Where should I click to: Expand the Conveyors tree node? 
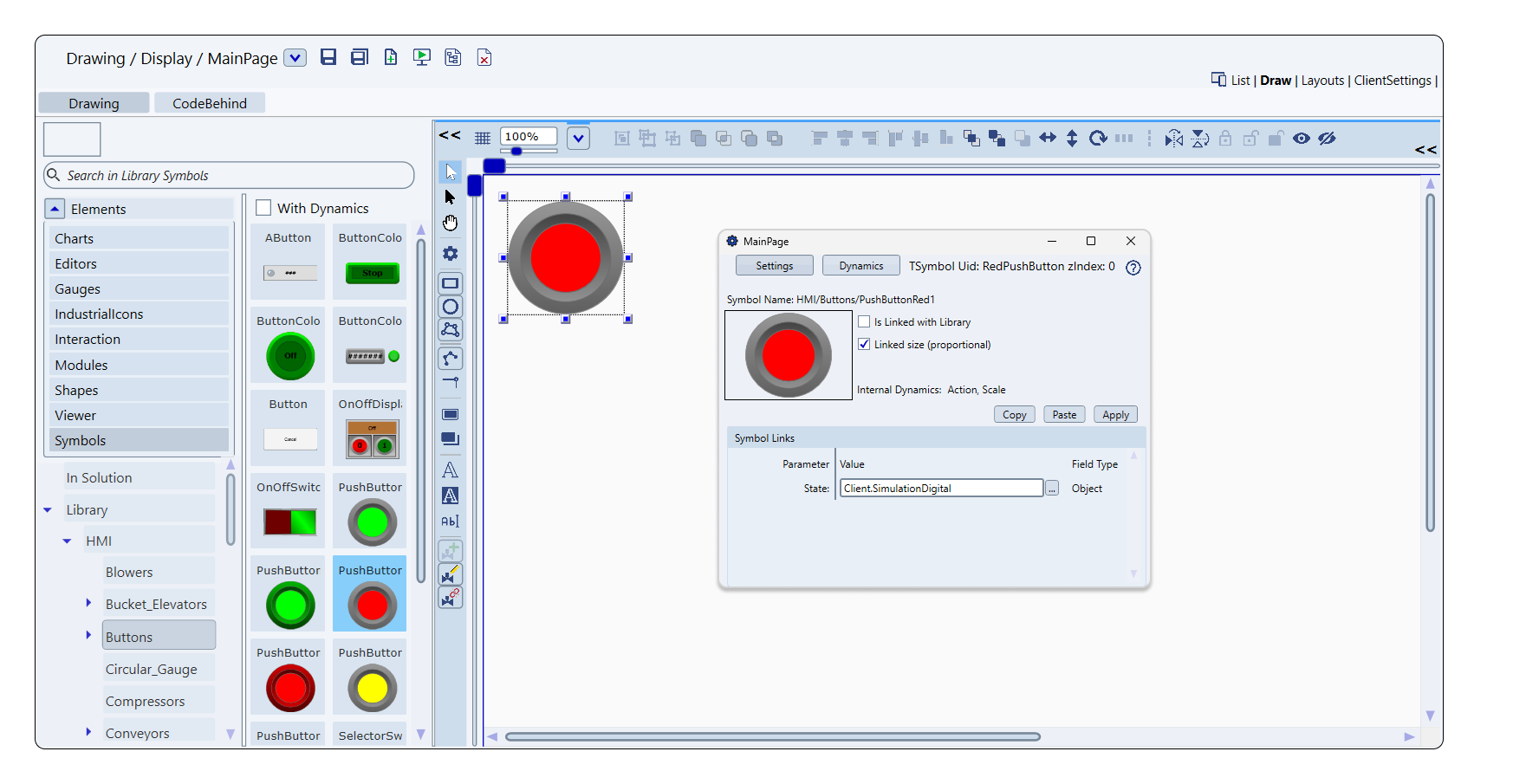[88, 732]
